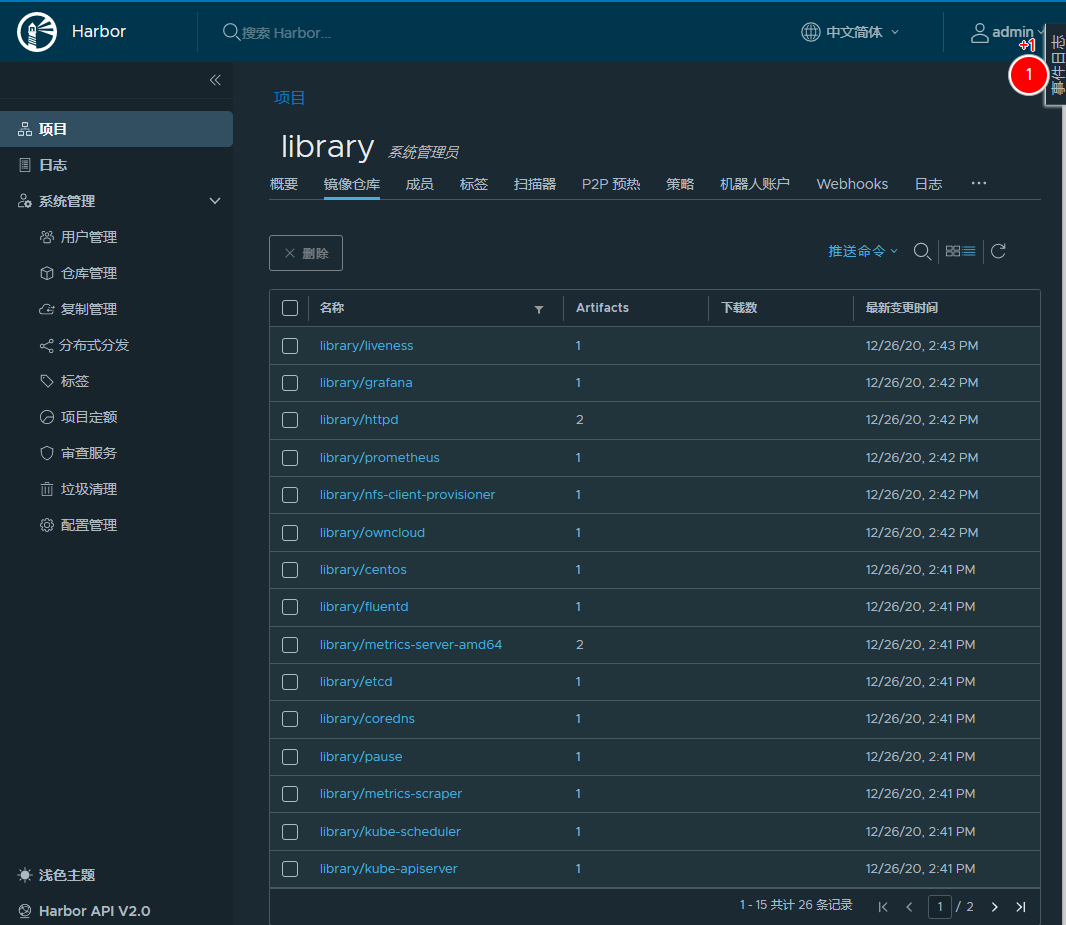Viewport: 1066px width, 925px height.
Task: Click the 标签 tag icon in sidebar
Action: [47, 381]
